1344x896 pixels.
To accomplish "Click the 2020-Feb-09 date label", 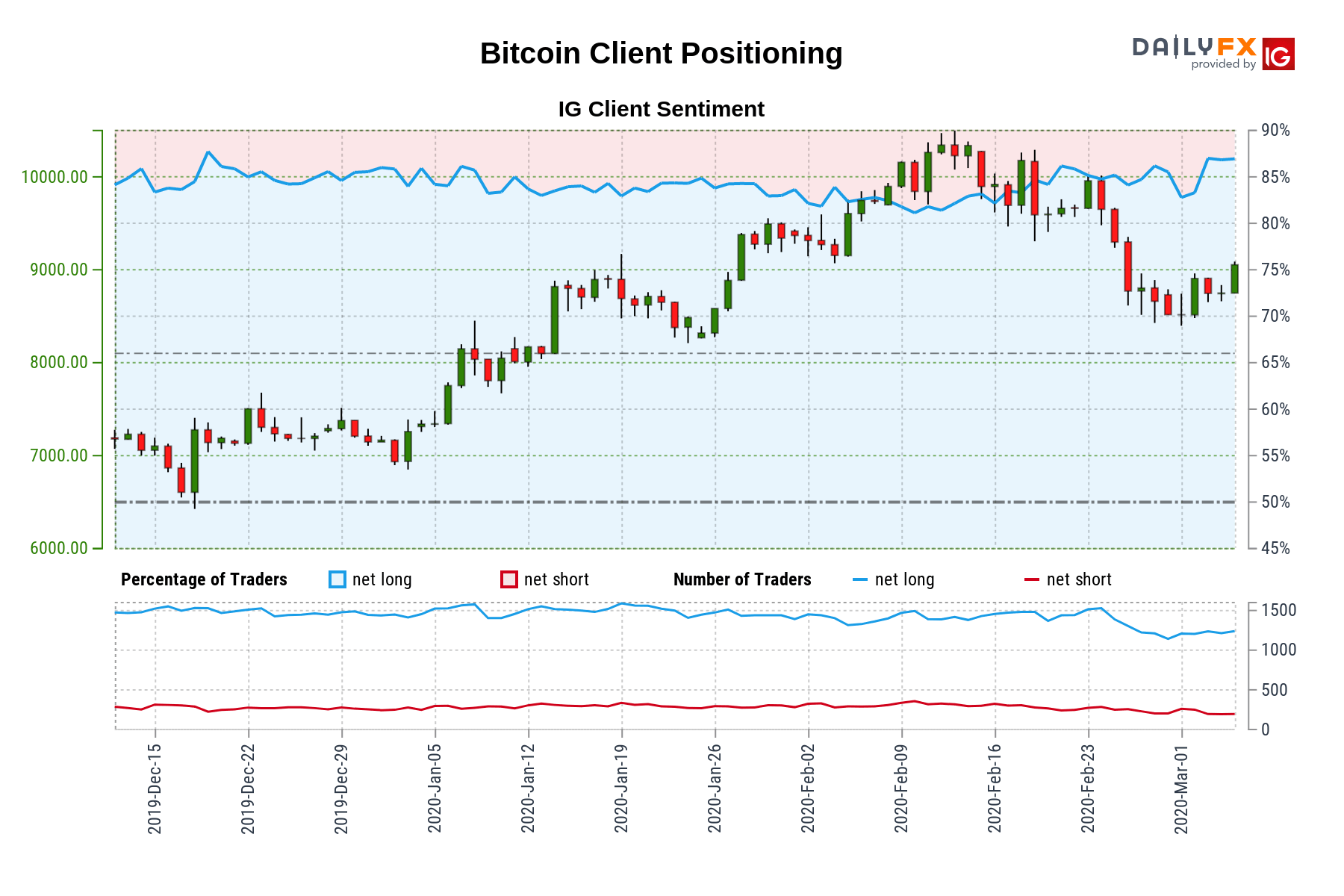I will pos(901,788).
